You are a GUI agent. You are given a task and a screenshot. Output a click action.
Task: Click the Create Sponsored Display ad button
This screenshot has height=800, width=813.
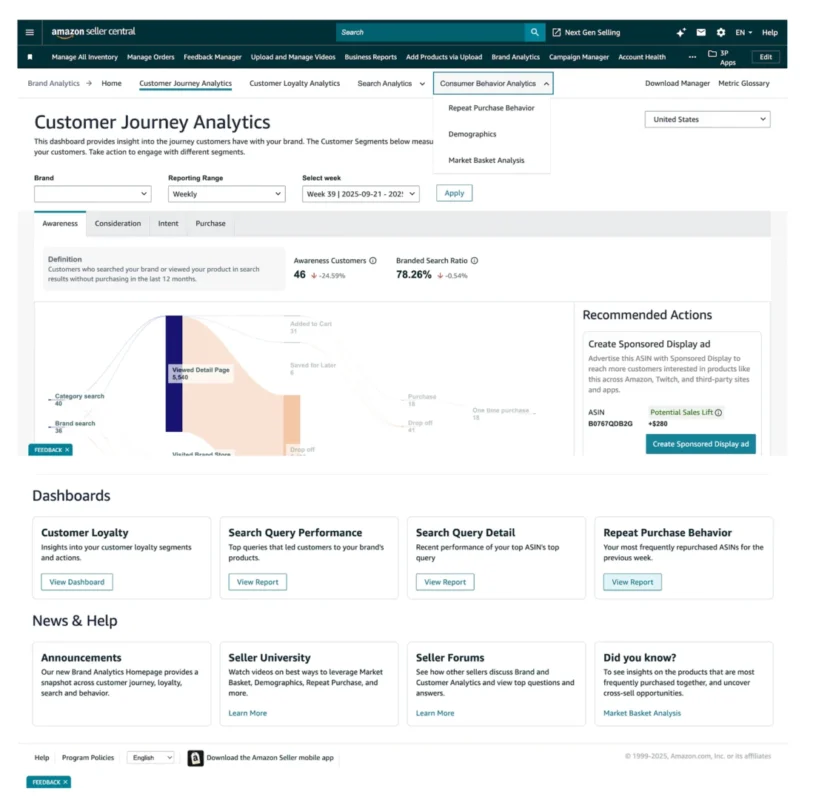click(700, 443)
